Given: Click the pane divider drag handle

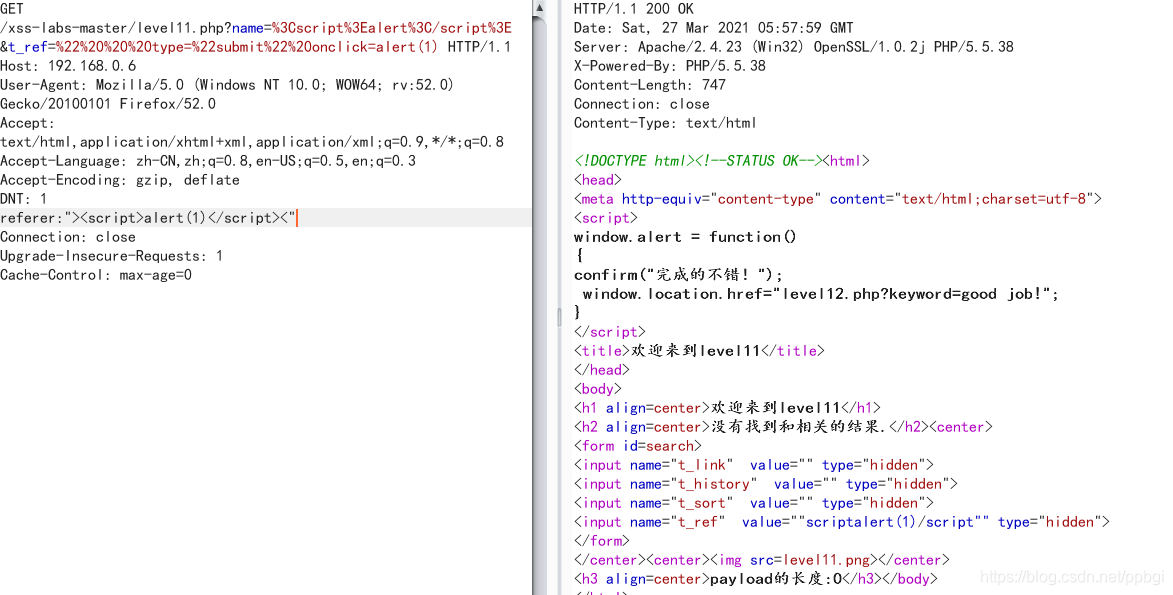Looking at the screenshot, I should click(559, 317).
